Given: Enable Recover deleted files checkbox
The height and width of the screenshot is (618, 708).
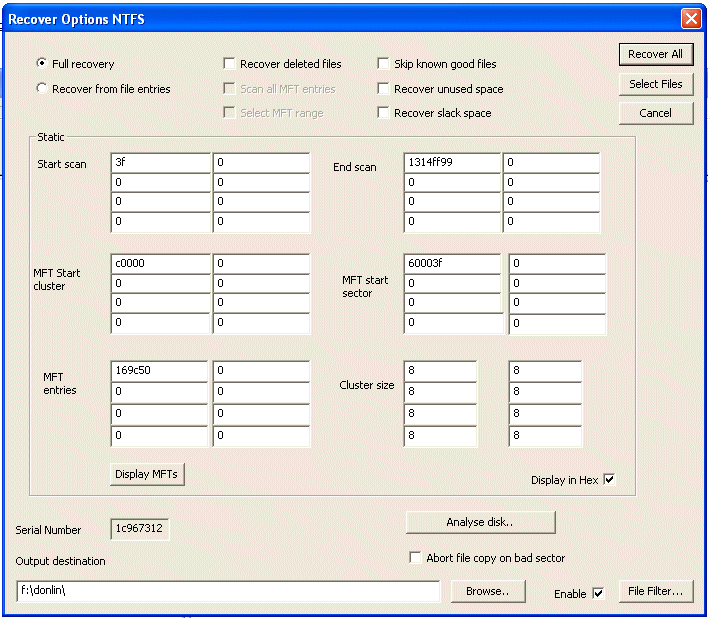Looking at the screenshot, I should (x=230, y=64).
